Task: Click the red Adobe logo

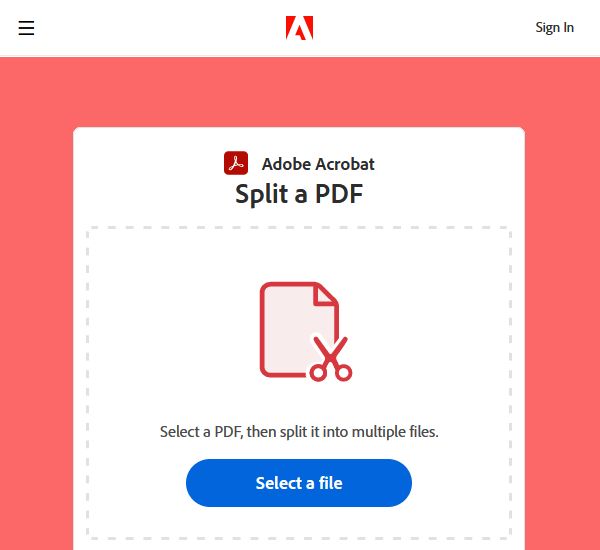Action: (300, 28)
